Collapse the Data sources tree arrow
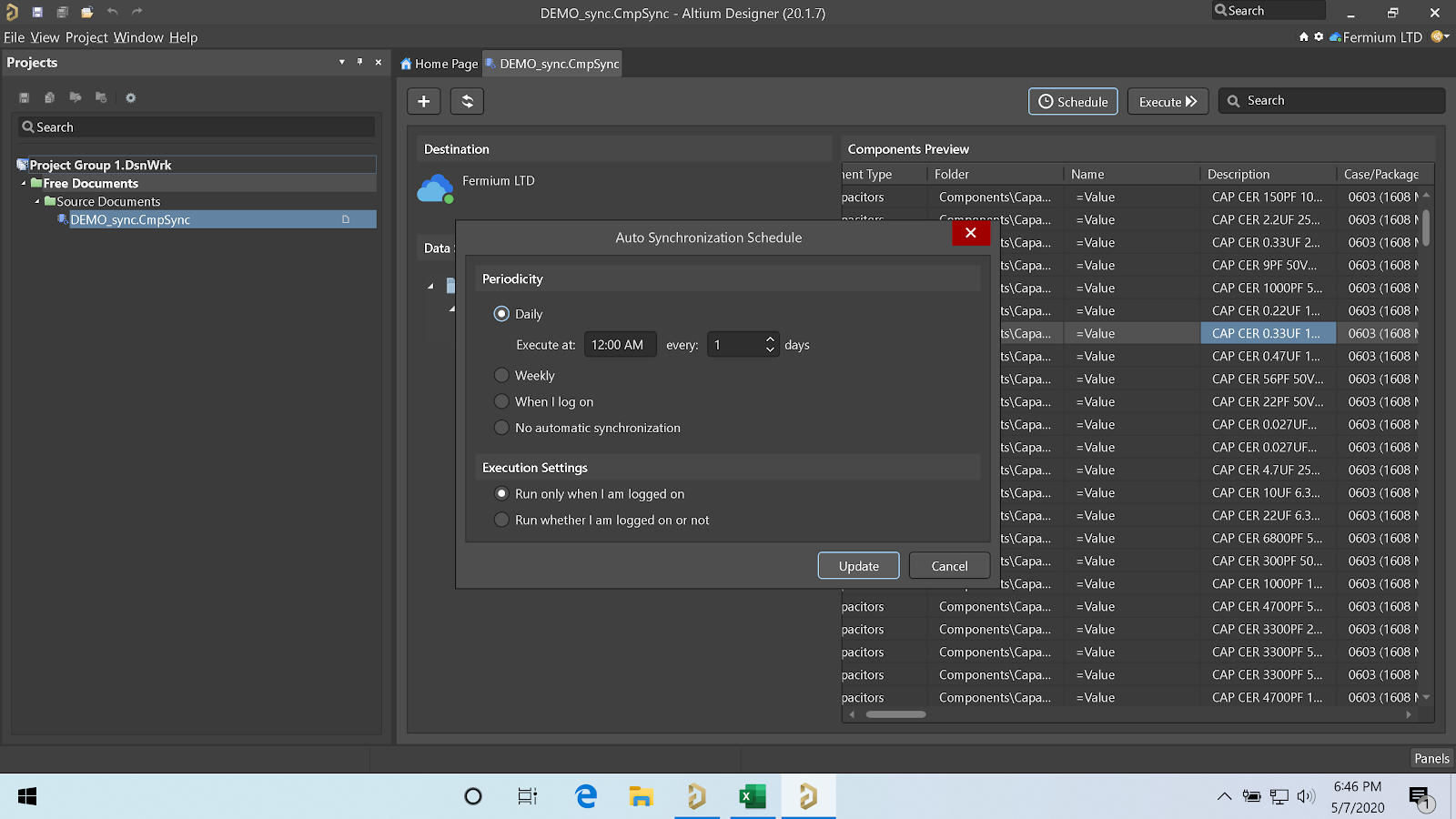Viewport: 1456px width, 819px height. (430, 286)
